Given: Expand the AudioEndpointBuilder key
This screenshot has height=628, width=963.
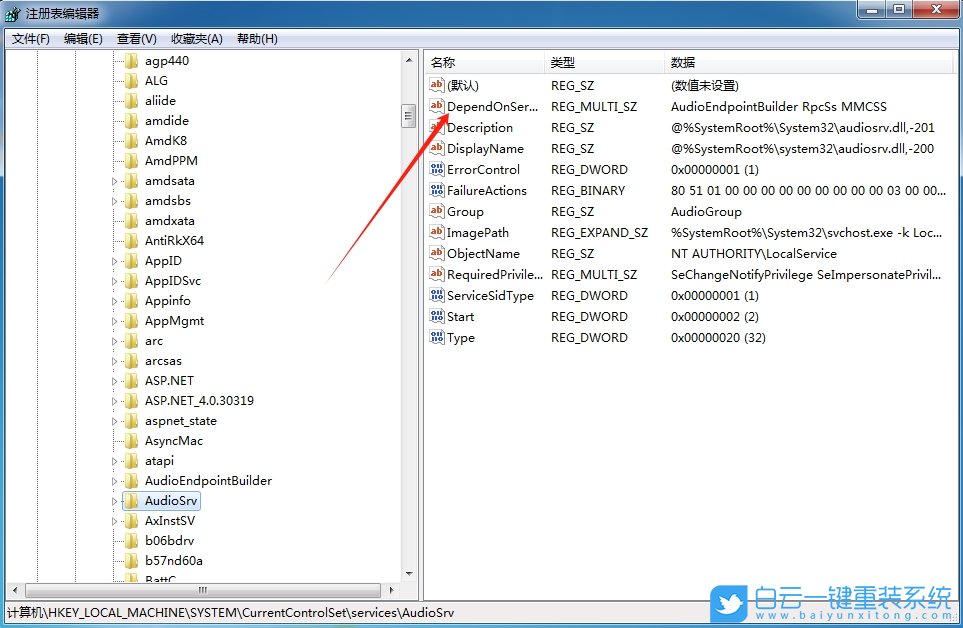Looking at the screenshot, I should coord(113,480).
